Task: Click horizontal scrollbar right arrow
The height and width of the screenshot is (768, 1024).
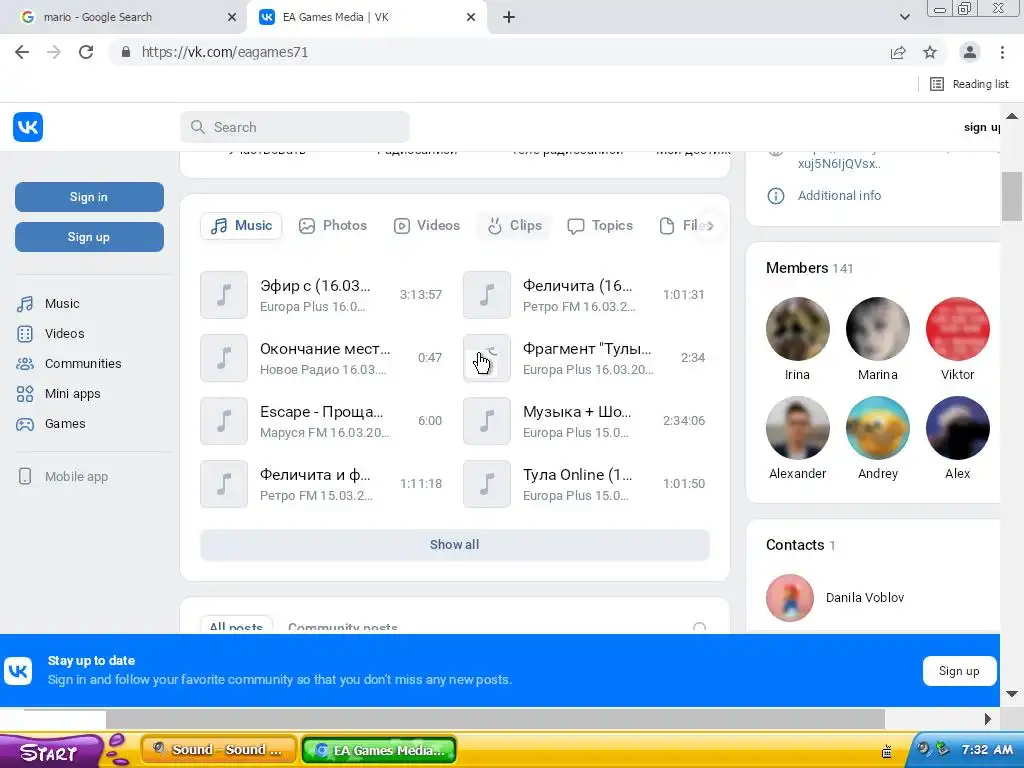Action: click(987, 719)
